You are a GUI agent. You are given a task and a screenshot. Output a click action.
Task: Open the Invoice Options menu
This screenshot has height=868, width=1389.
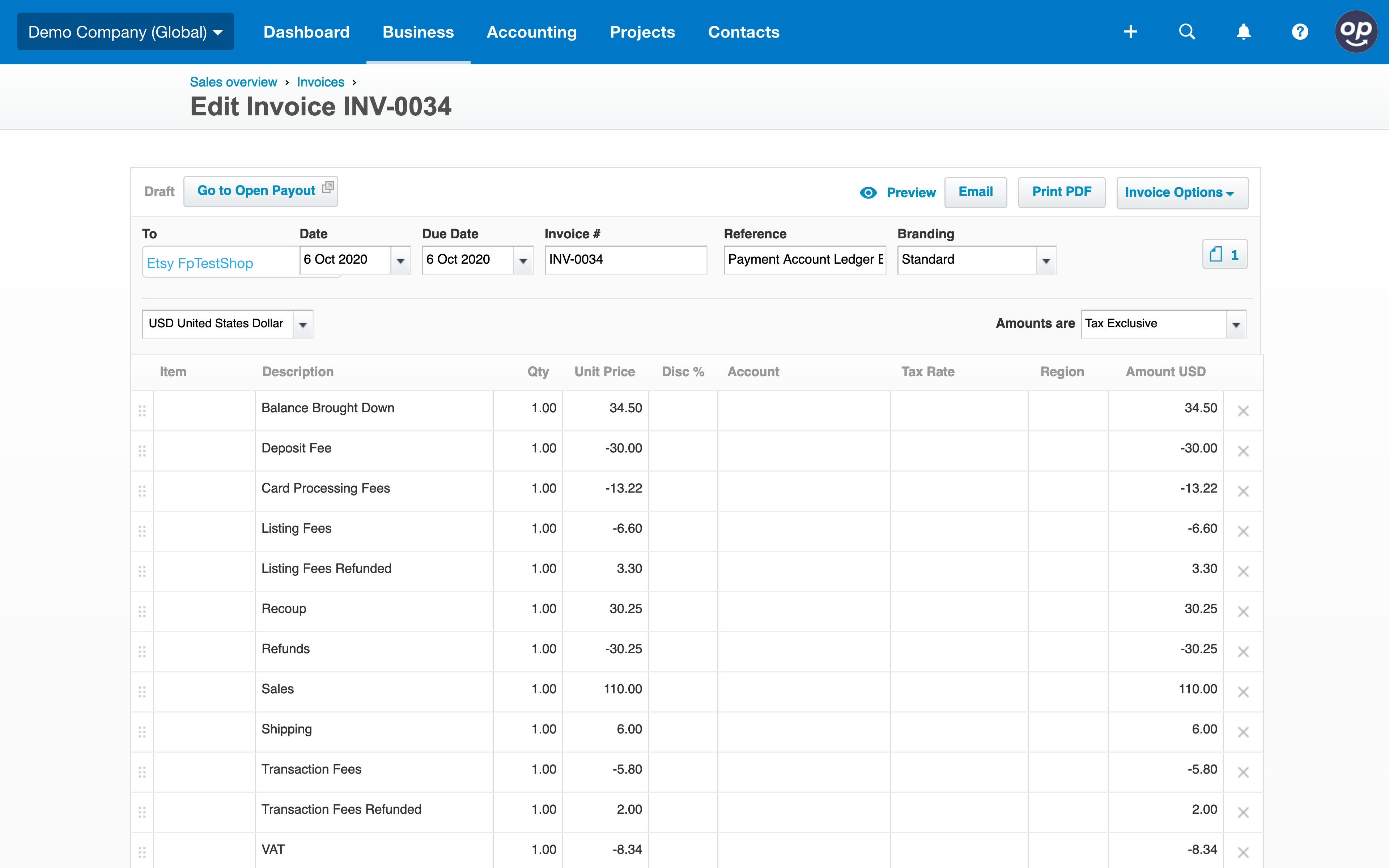[1182, 193]
